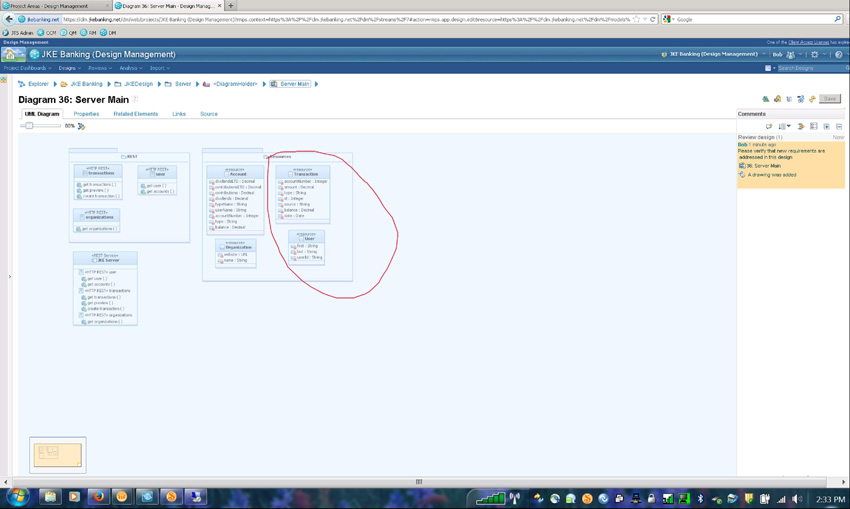Open Windows Explorer from the taskbar

coord(50,497)
